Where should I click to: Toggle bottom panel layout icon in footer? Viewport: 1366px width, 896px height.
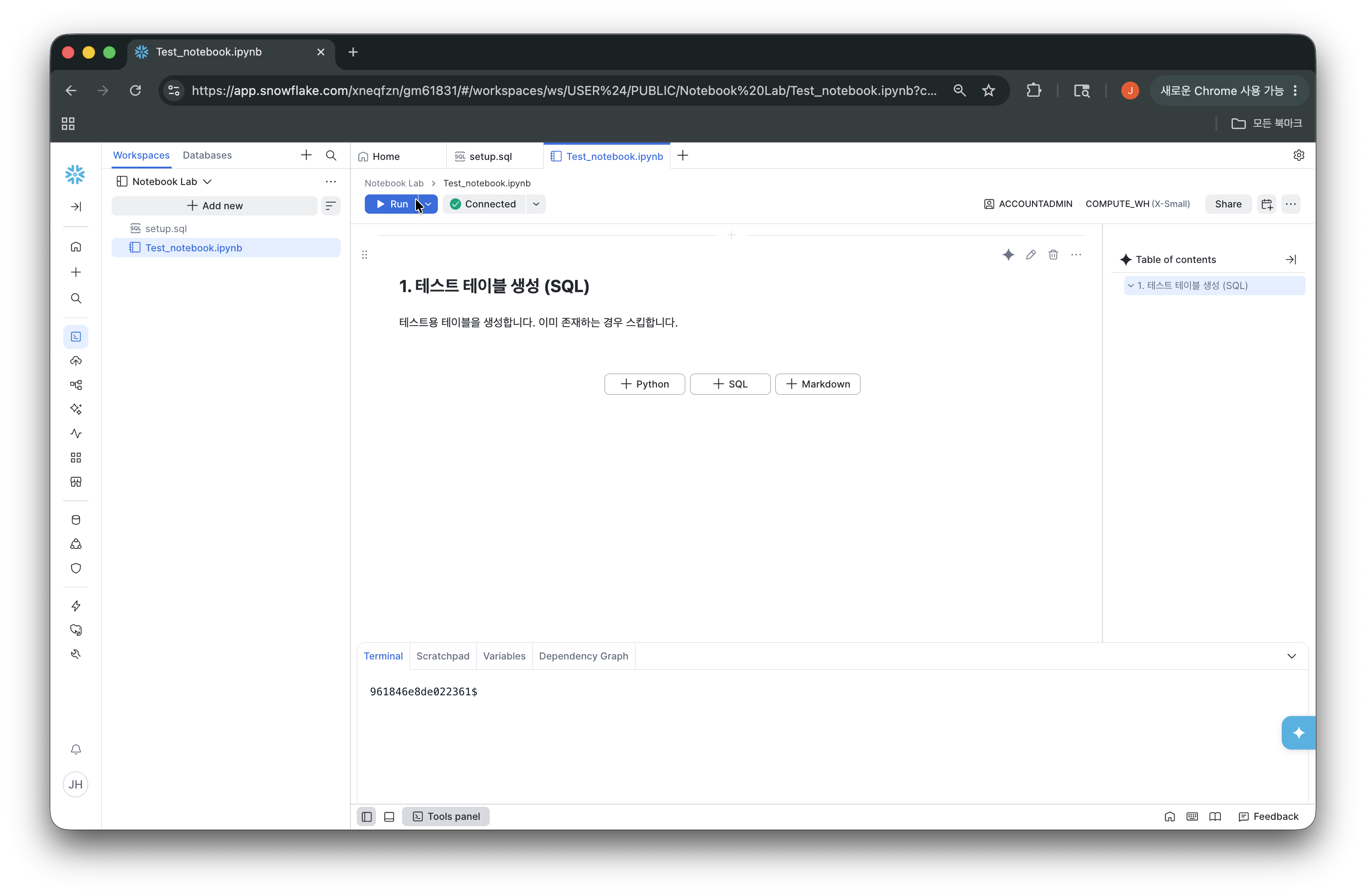point(389,816)
